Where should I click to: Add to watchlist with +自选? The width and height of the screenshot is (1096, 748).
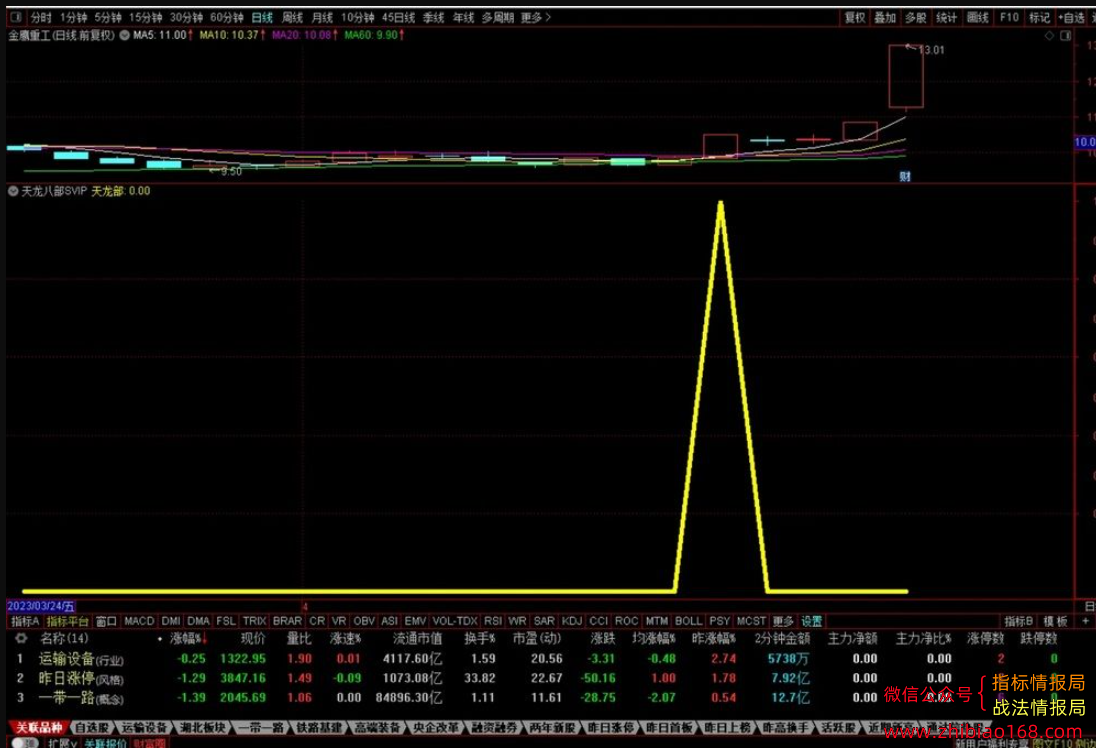1071,17
